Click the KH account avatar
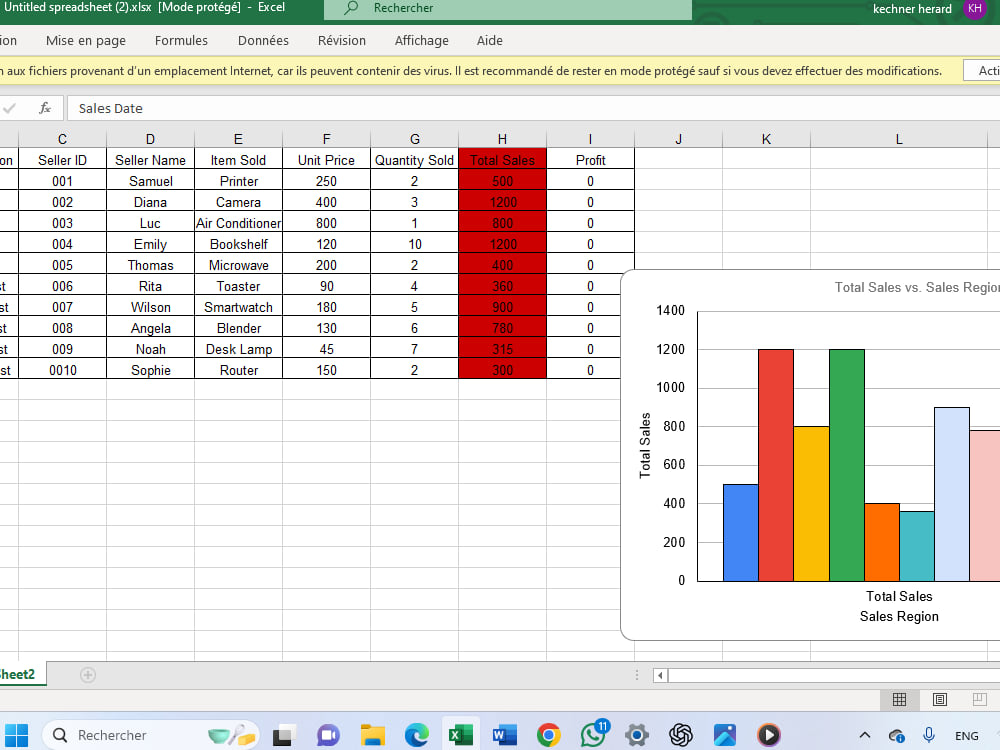This screenshot has width=1000, height=750. (974, 8)
